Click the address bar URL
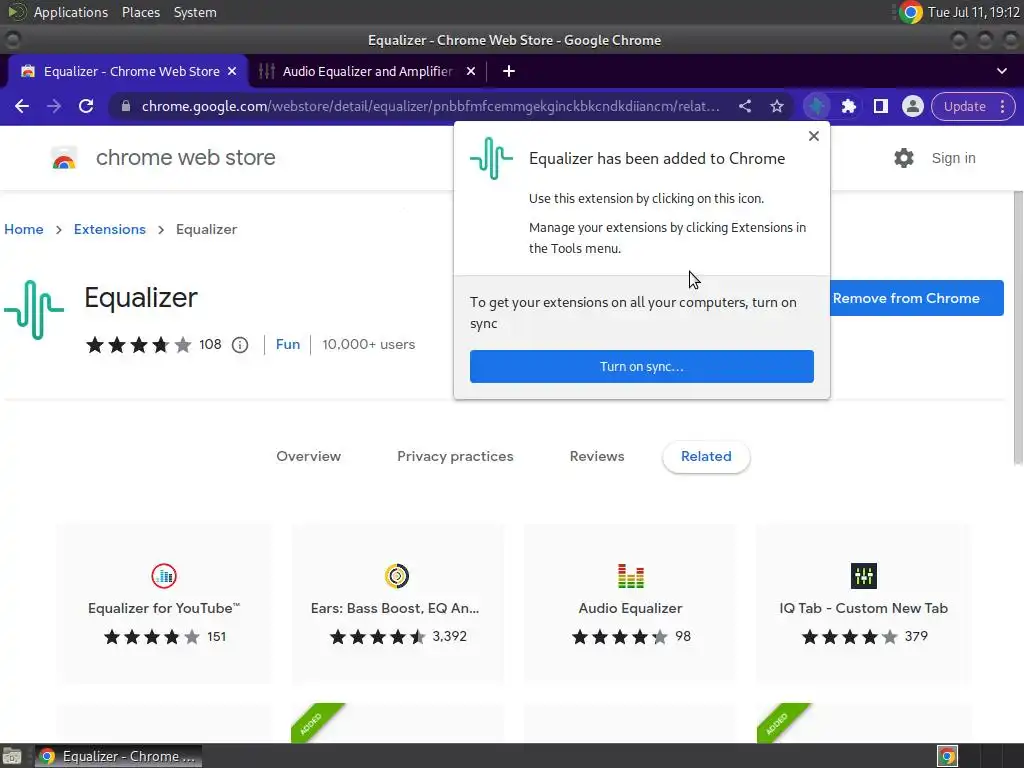The image size is (1024, 768). point(430,106)
